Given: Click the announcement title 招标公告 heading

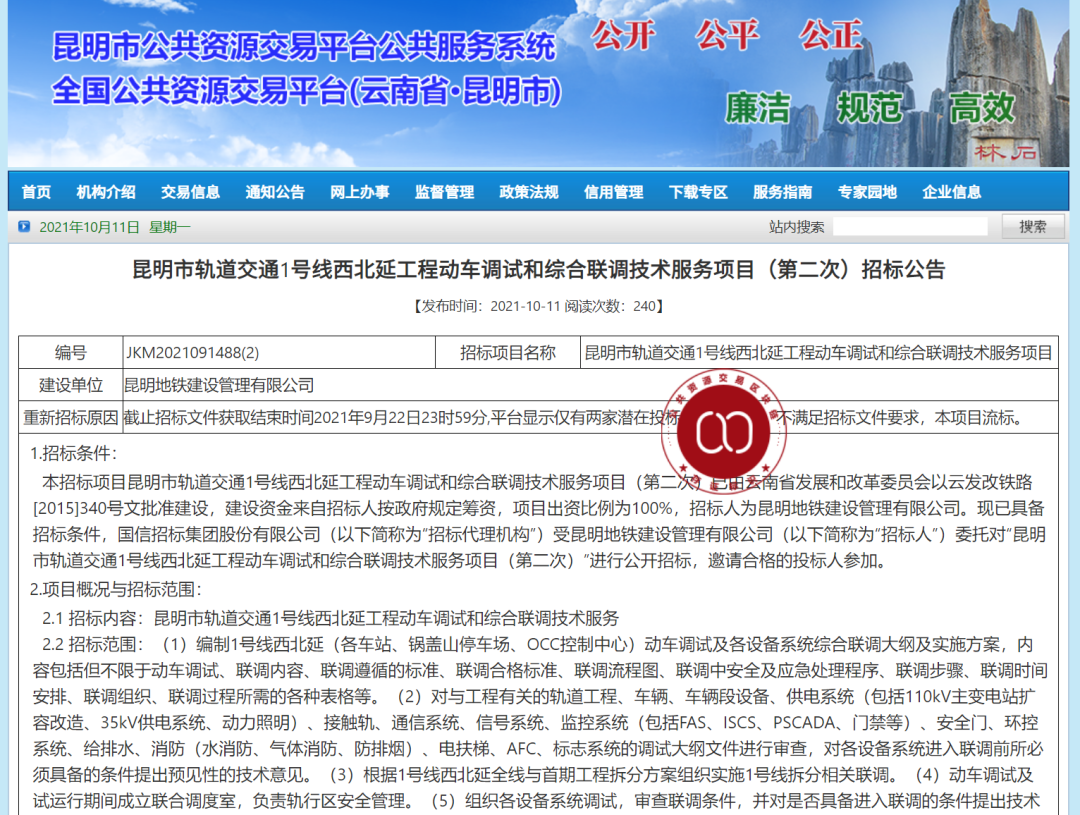Looking at the screenshot, I should (539, 269).
